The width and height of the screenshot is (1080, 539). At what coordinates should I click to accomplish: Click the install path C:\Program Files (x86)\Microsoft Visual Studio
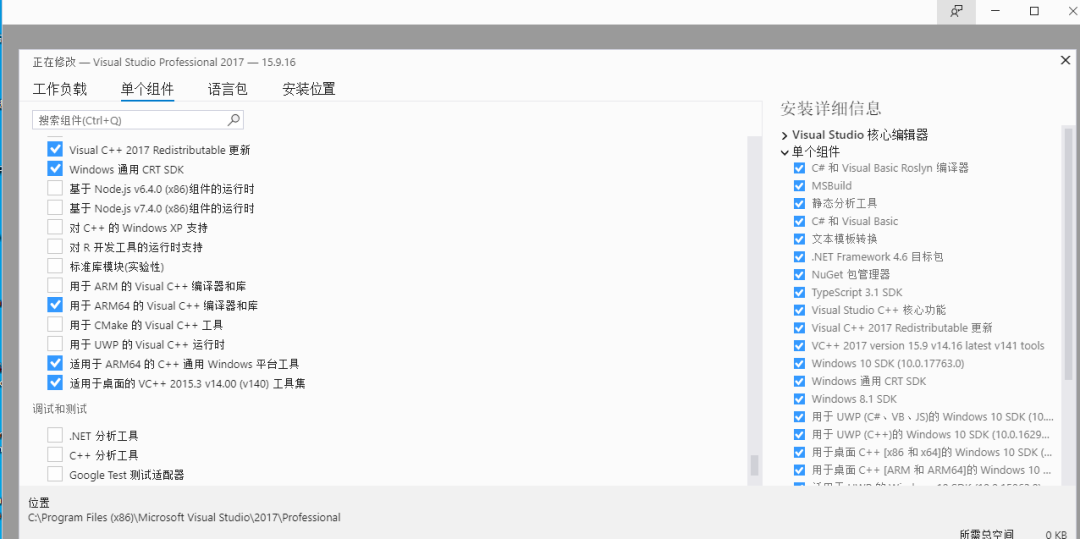click(185, 518)
